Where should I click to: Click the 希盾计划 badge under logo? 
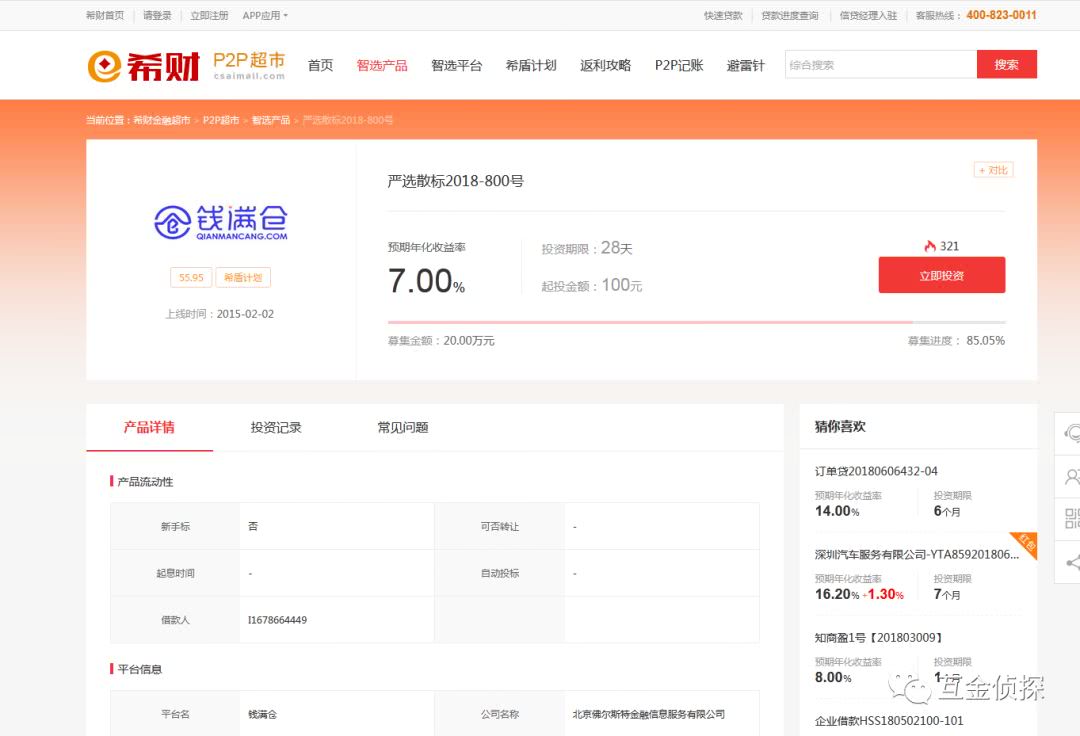(243, 277)
